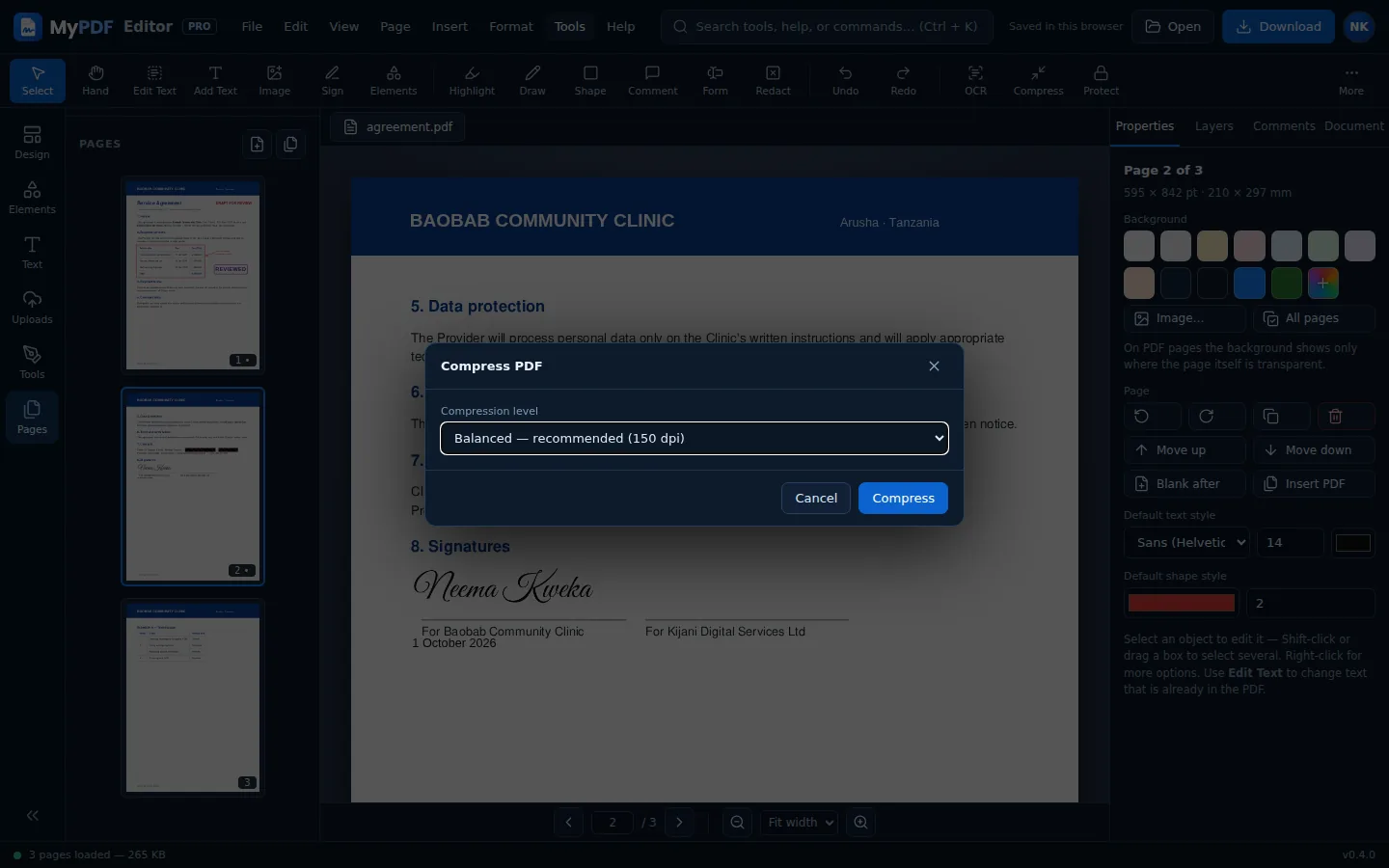Go to the next page arrow

point(679,823)
